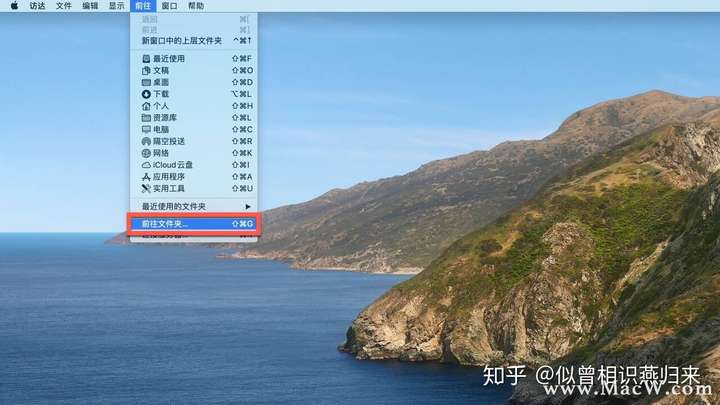The image size is (720, 405).
Task: Click the 文稿 (Documents) icon in Go menu
Action: pyautogui.click(x=146, y=70)
